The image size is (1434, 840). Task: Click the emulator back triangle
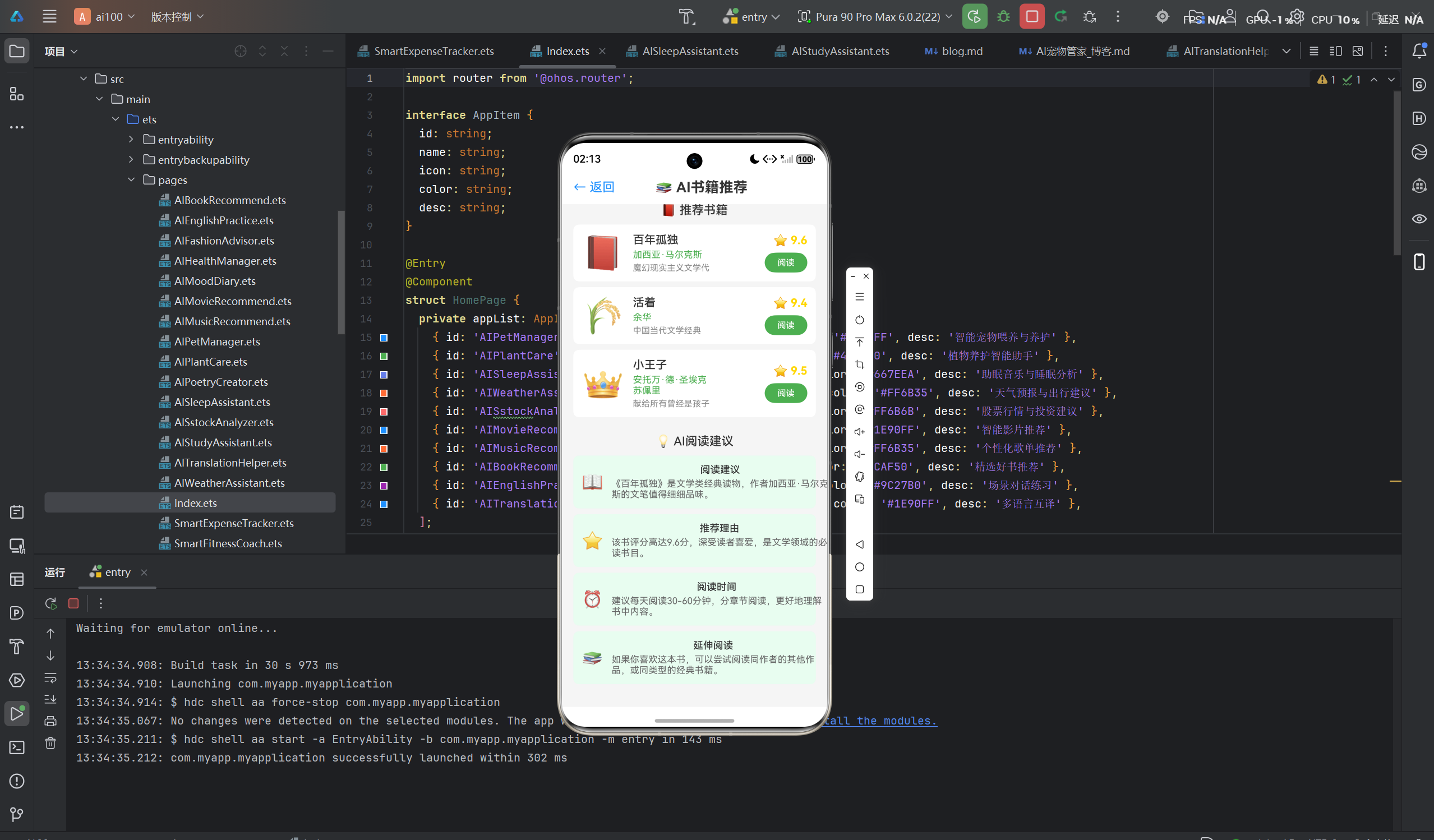pyautogui.click(x=859, y=544)
